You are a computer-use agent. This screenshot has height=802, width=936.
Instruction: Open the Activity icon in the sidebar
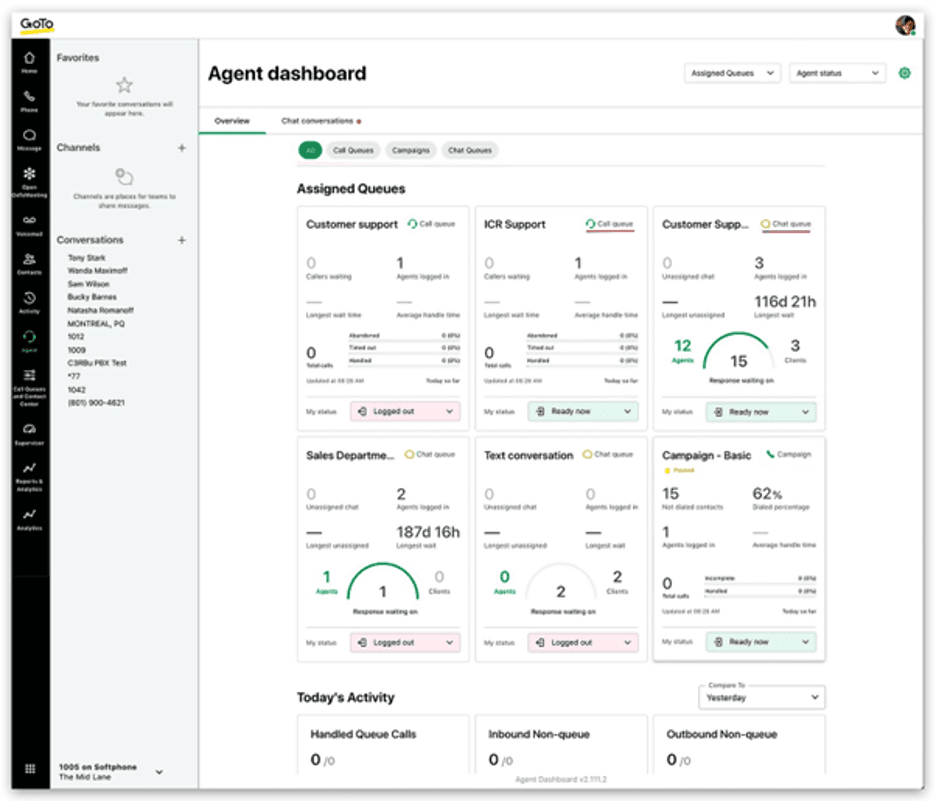[29, 300]
